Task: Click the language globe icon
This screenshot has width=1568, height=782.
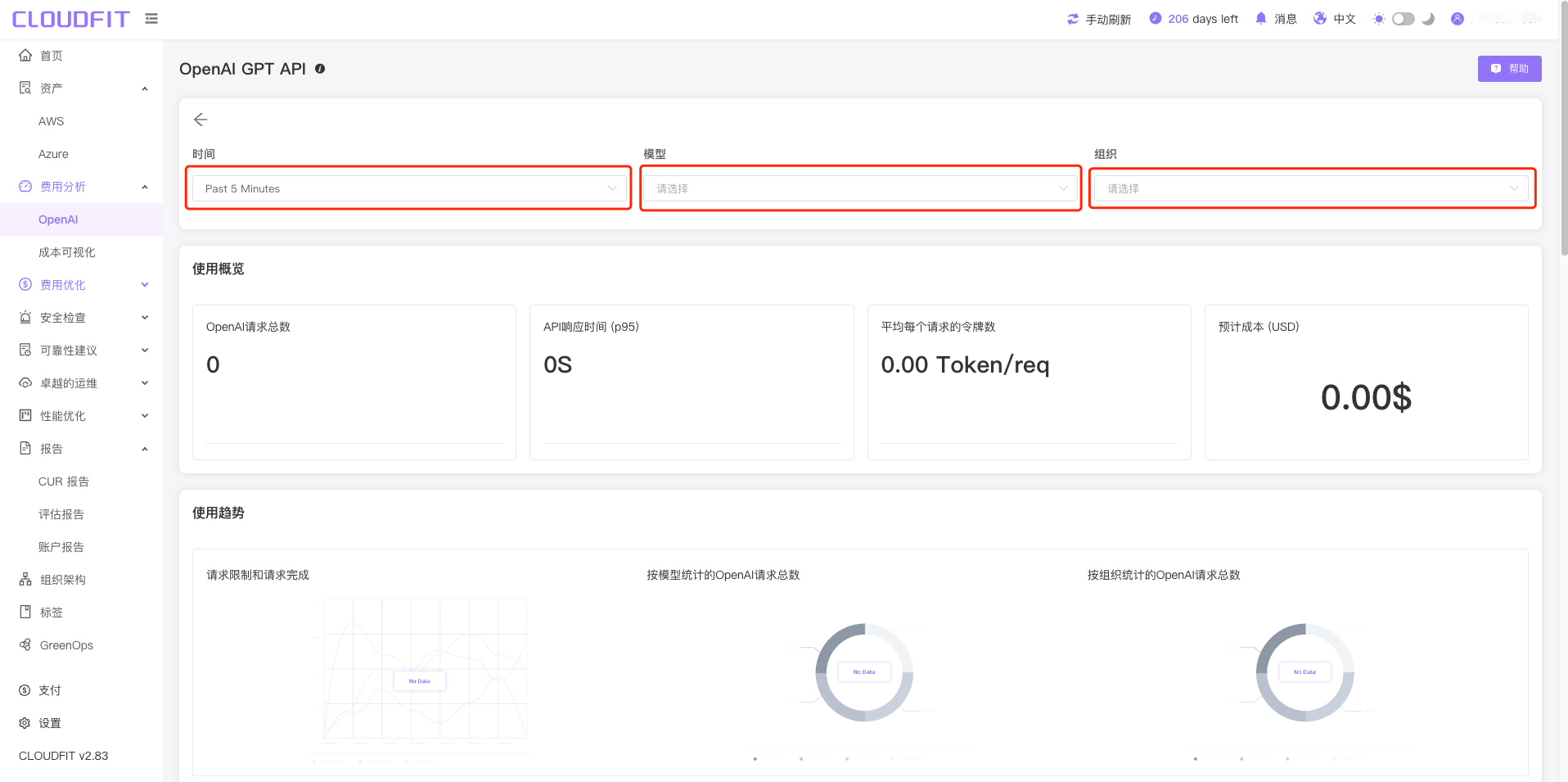Action: 1320,18
